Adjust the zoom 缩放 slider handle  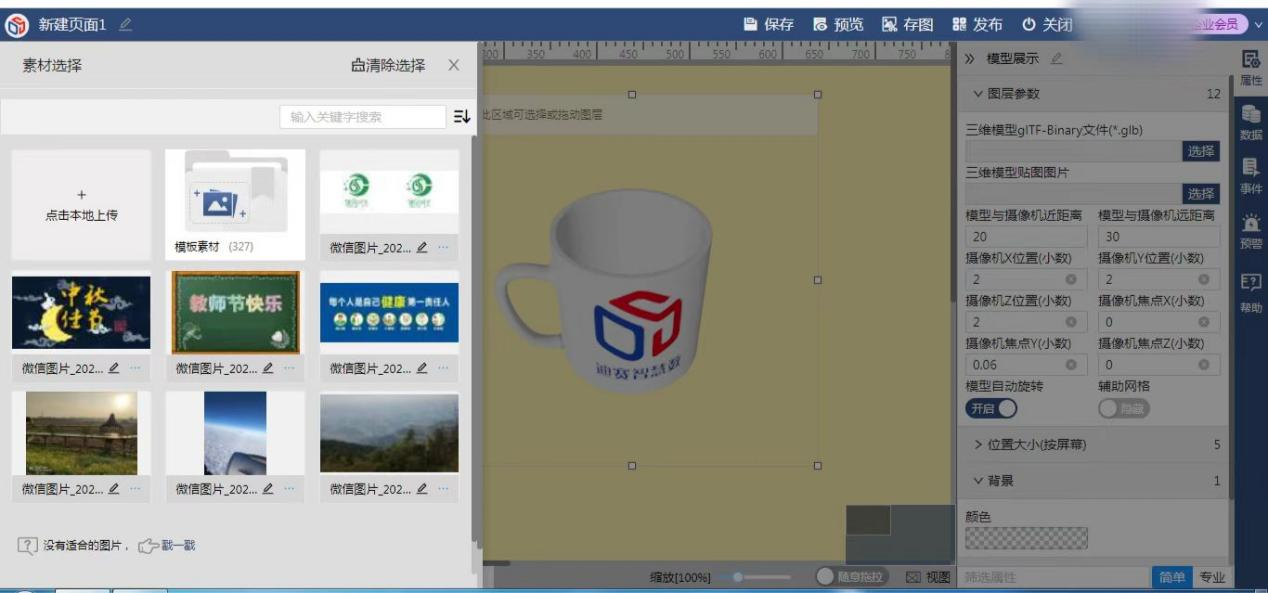pyautogui.click(x=738, y=577)
